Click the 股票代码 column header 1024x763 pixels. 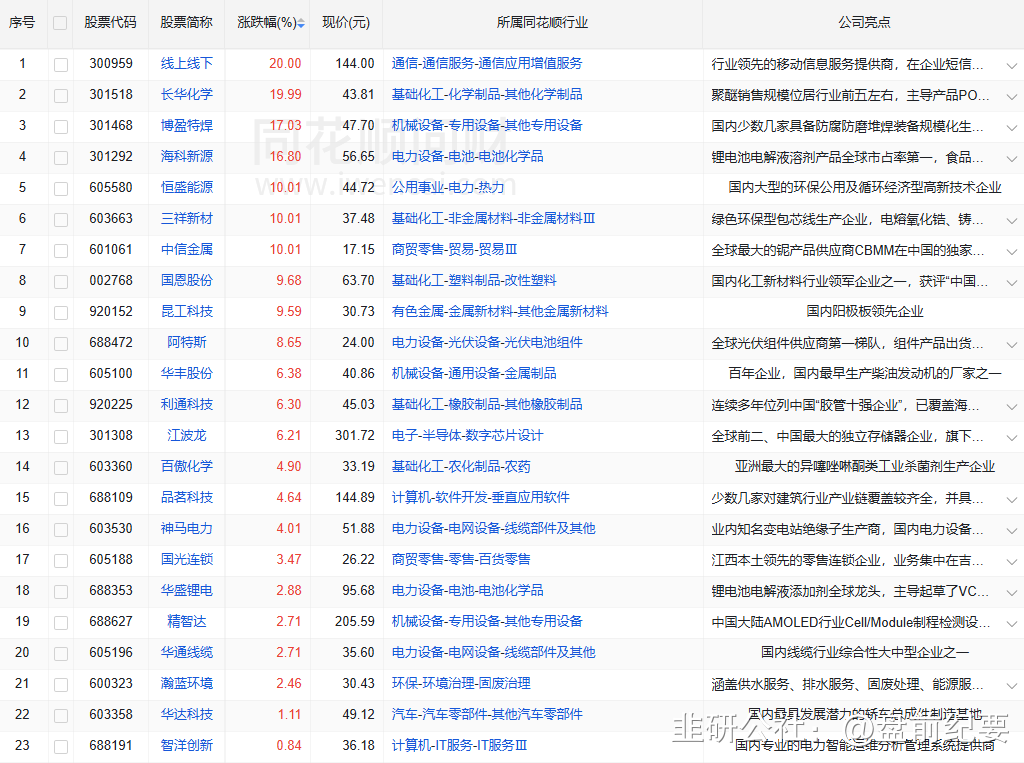tap(110, 22)
